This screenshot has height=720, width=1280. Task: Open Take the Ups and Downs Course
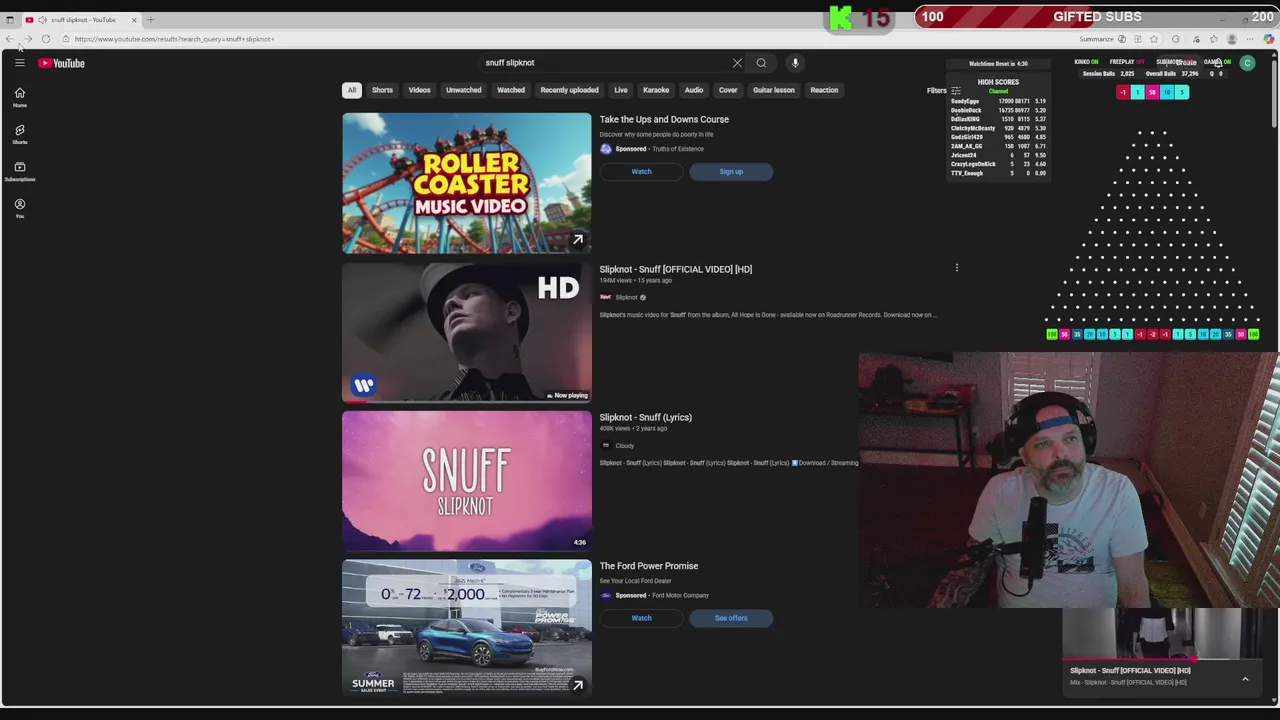pos(664,119)
